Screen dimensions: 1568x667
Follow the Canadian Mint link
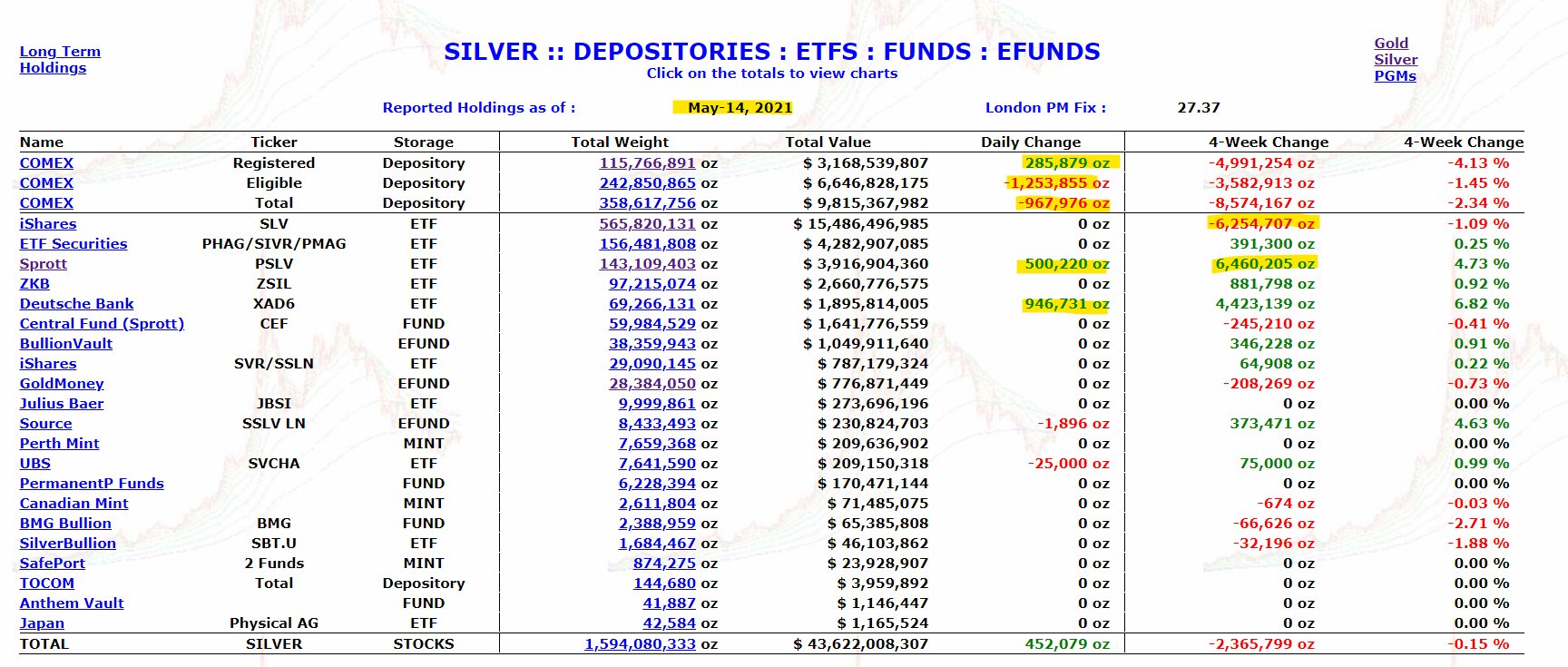pos(74,503)
